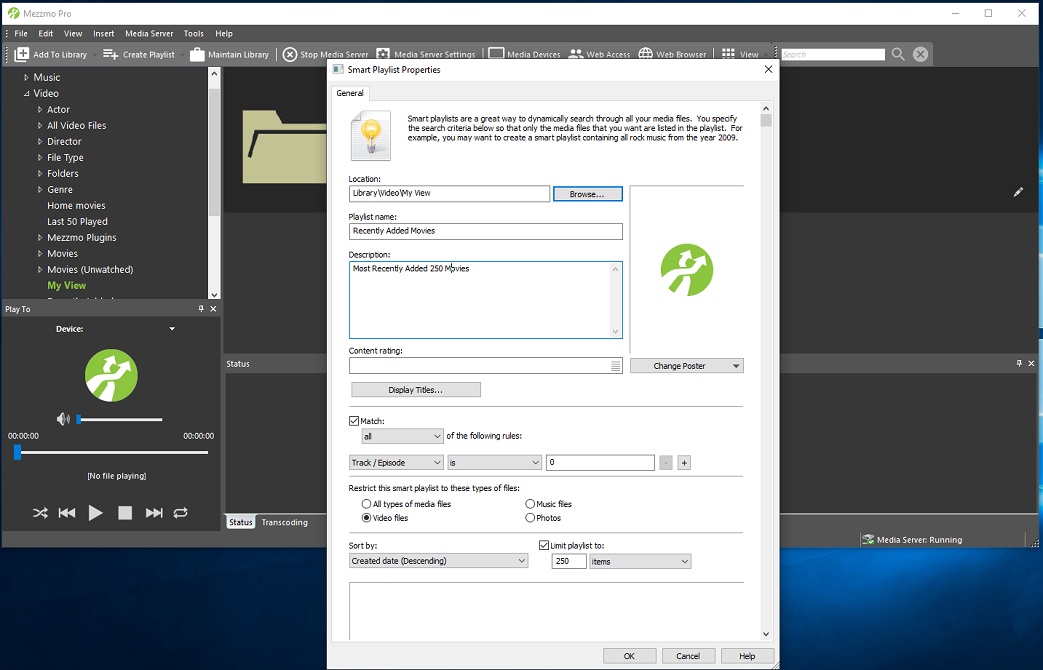Click the Playlist name input field

pyautogui.click(x=486, y=231)
